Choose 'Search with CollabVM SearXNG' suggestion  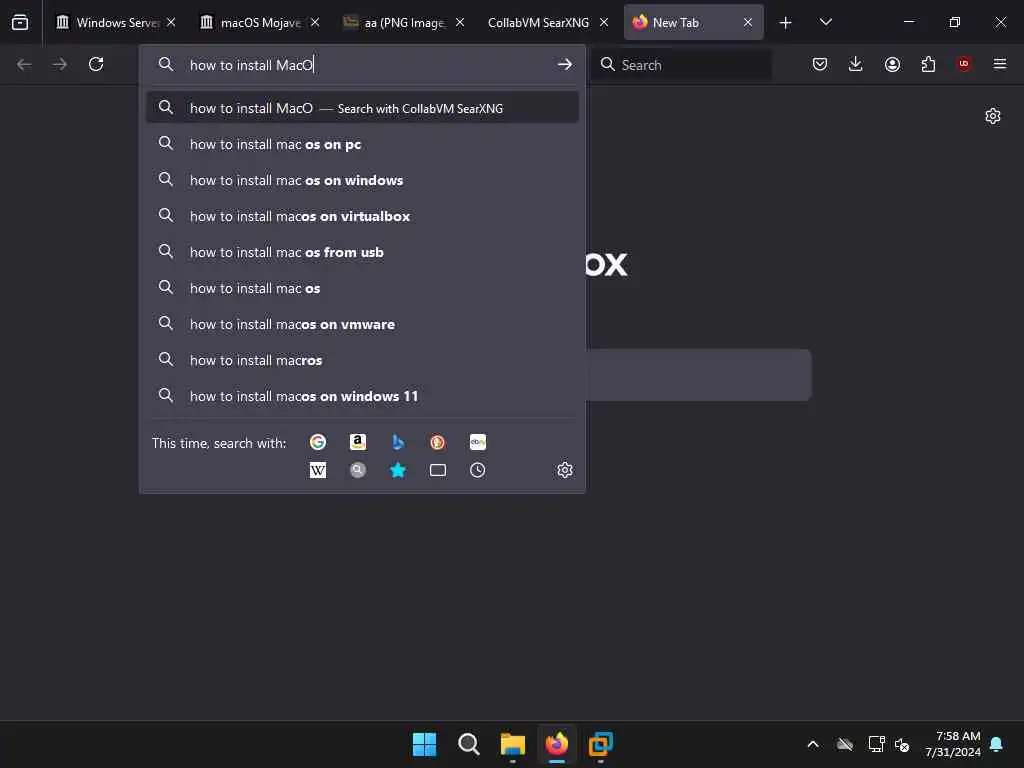(362, 108)
